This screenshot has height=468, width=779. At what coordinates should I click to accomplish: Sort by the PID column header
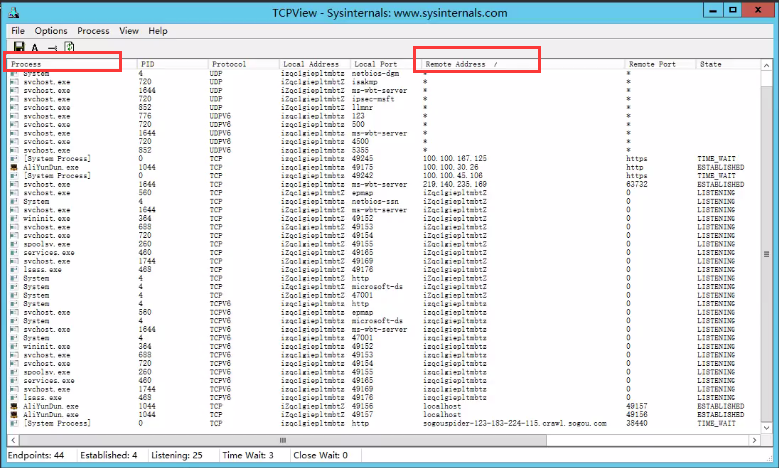(170, 64)
